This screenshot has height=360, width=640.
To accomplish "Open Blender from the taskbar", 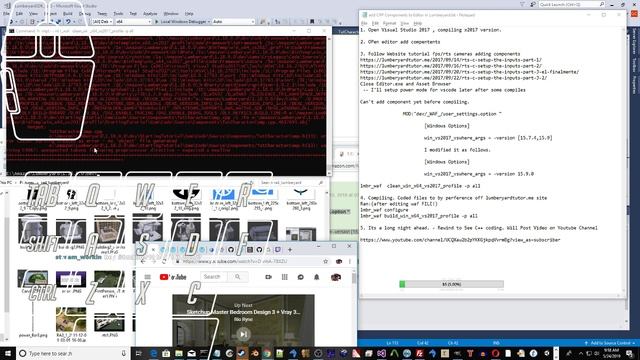I will click(x=255, y=353).
